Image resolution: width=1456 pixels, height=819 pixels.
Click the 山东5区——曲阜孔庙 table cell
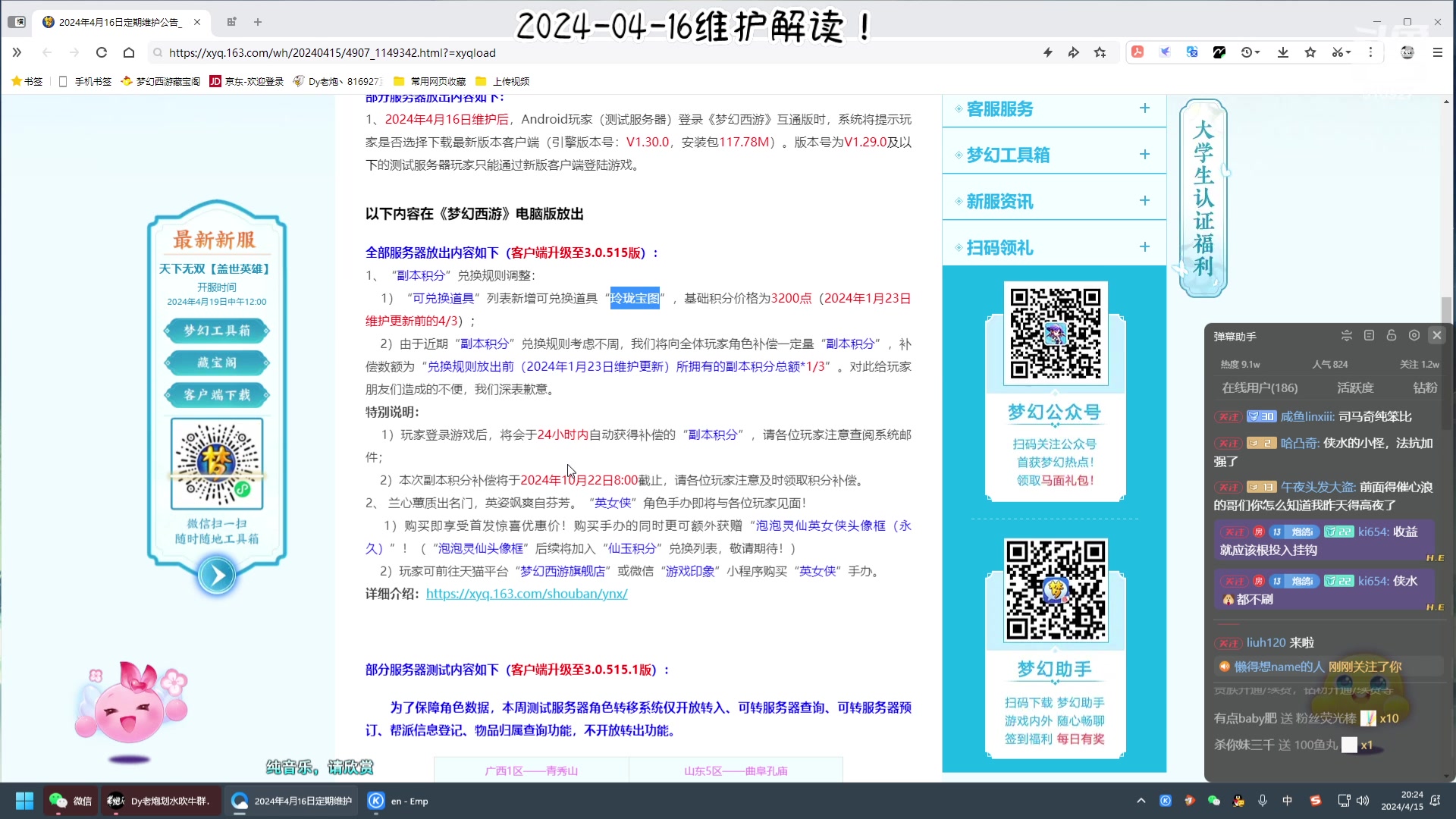[736, 770]
